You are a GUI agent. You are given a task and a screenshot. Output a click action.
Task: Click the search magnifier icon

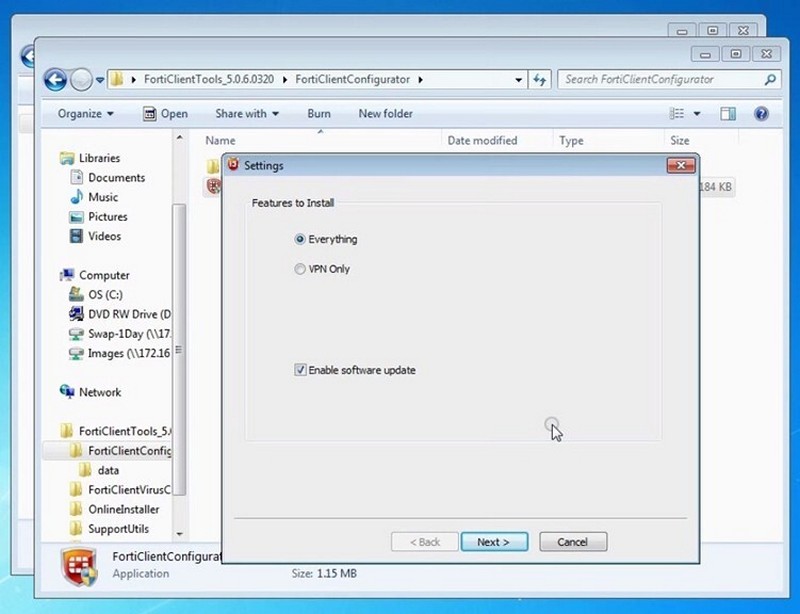pyautogui.click(x=770, y=80)
